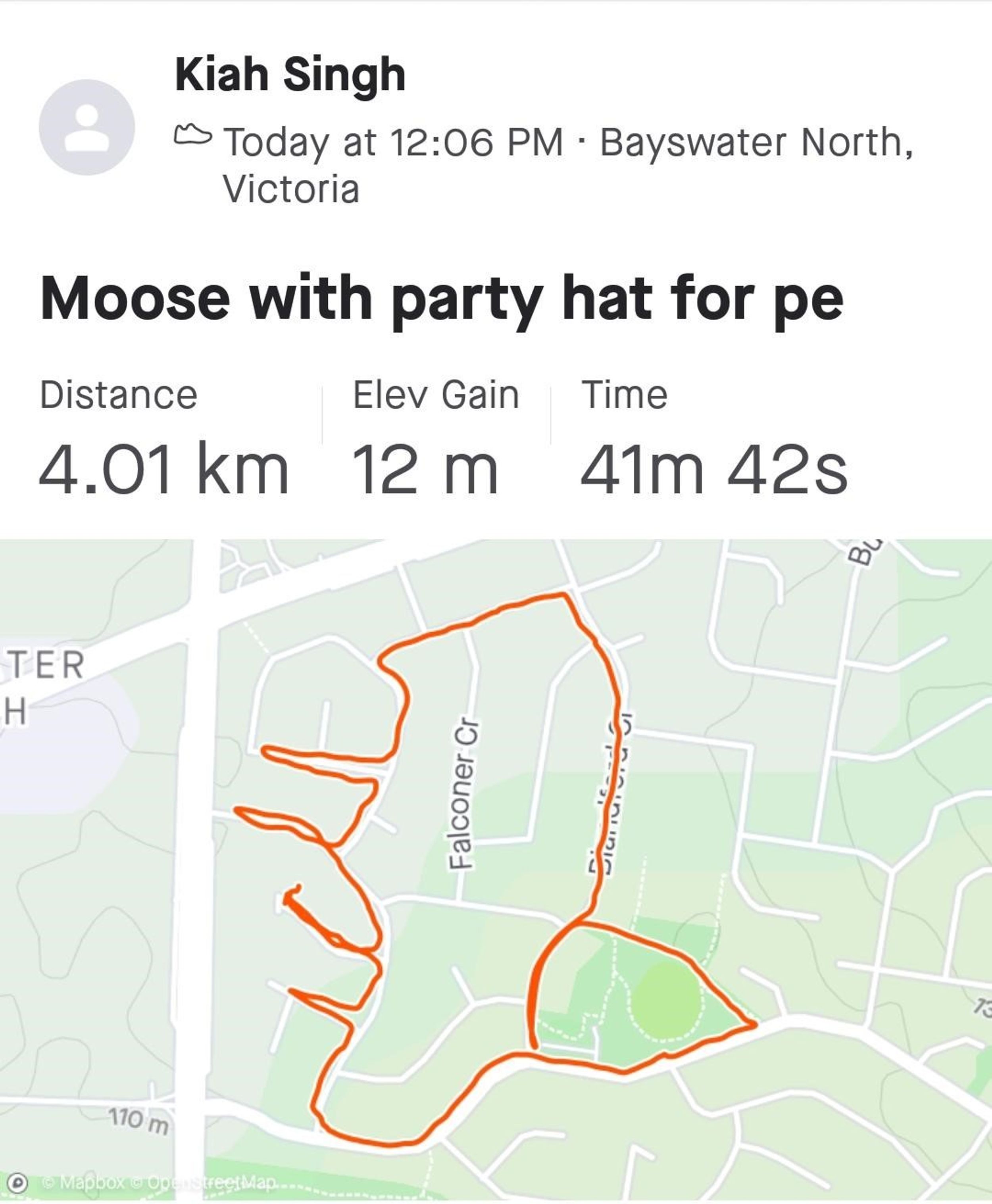Click the running shoe activity icon
992x1204 pixels.
[x=192, y=135]
